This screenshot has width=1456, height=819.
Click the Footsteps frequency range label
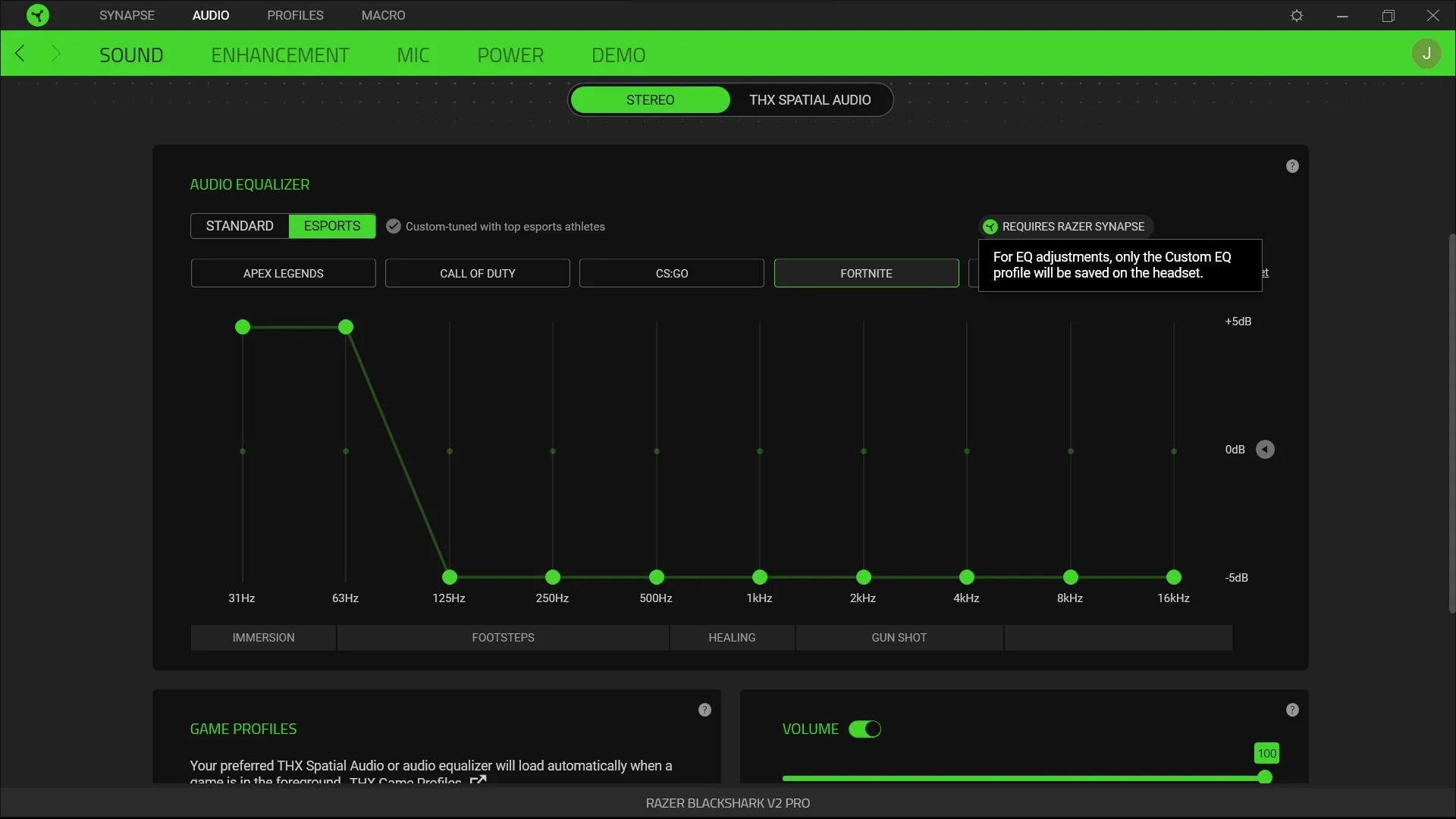click(x=503, y=638)
